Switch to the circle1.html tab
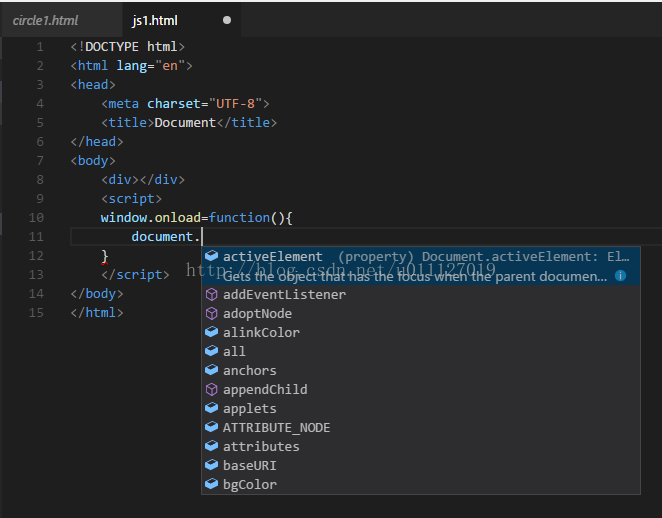Screen dimensions: 662x518 pyautogui.click(x=45, y=20)
